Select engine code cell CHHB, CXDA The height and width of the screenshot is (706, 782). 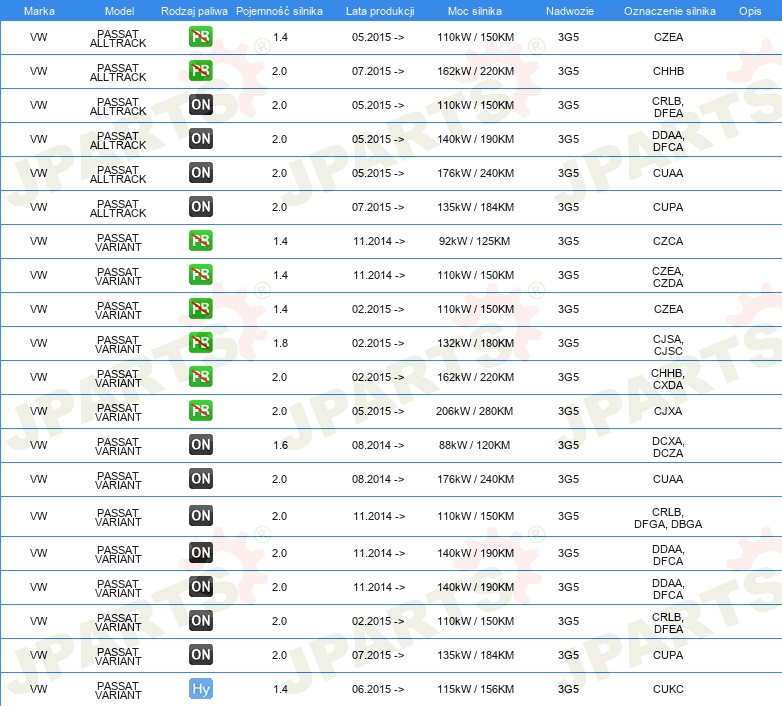pos(668,379)
